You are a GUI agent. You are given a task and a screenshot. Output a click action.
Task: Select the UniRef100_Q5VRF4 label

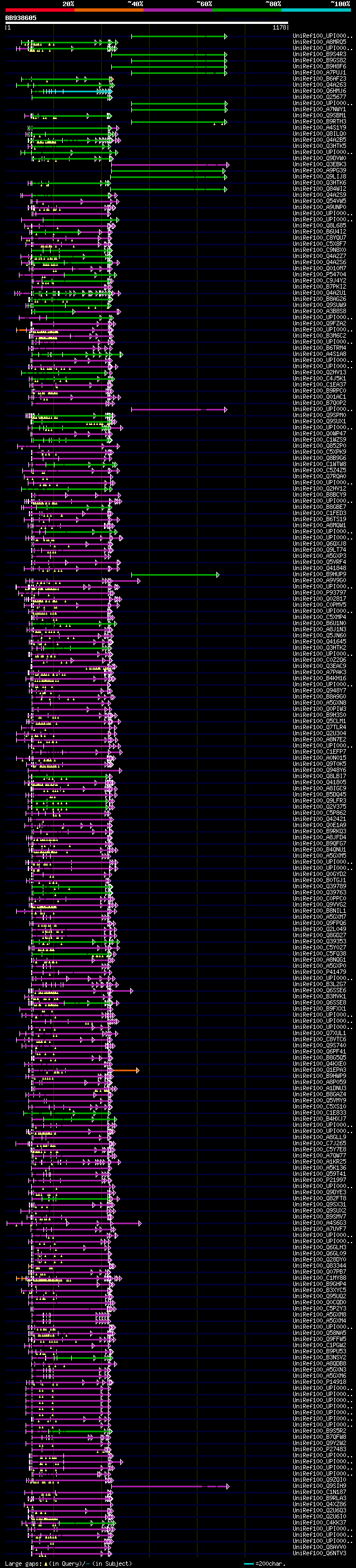point(319,562)
